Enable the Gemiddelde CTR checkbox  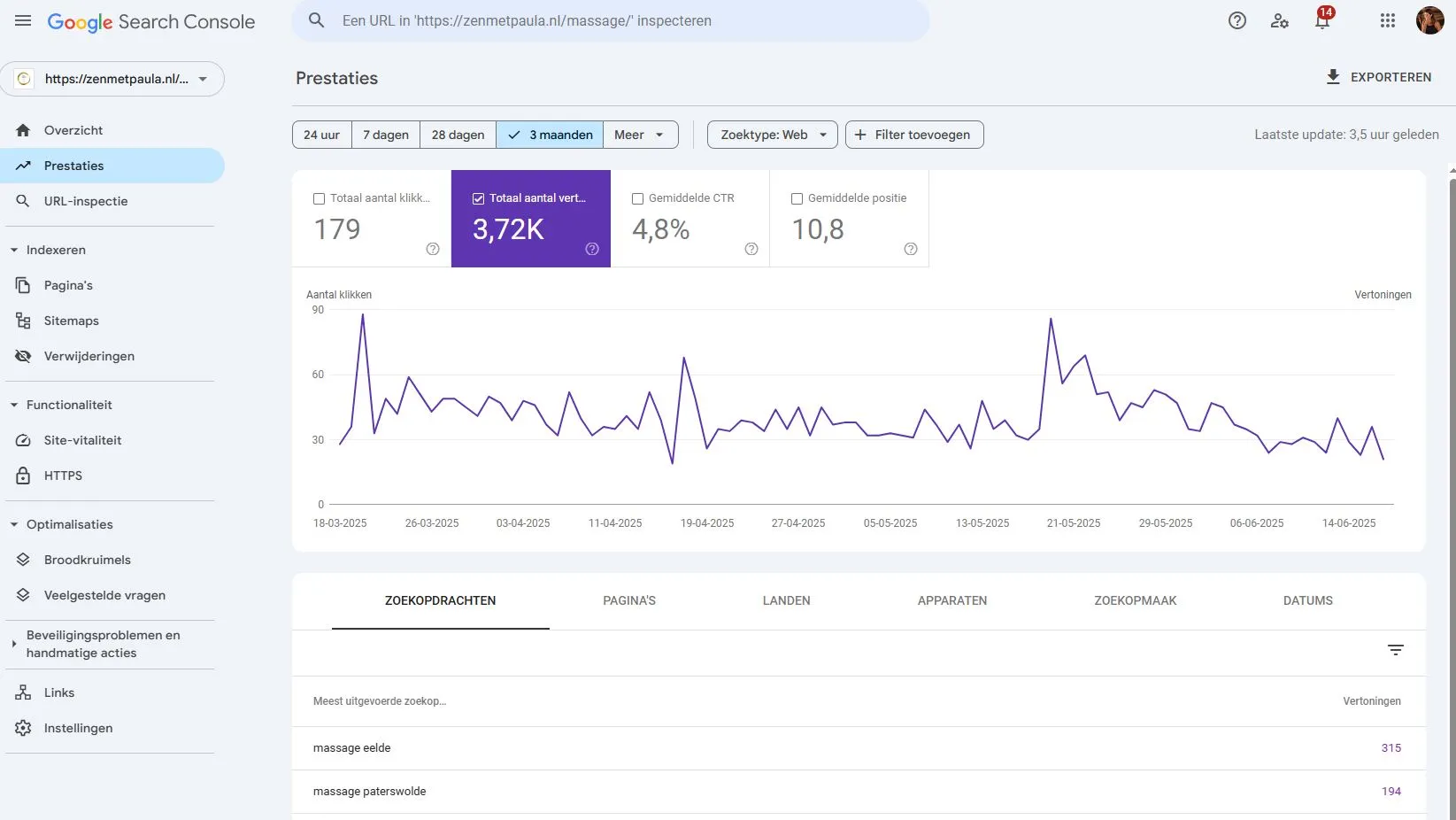pyautogui.click(x=637, y=198)
